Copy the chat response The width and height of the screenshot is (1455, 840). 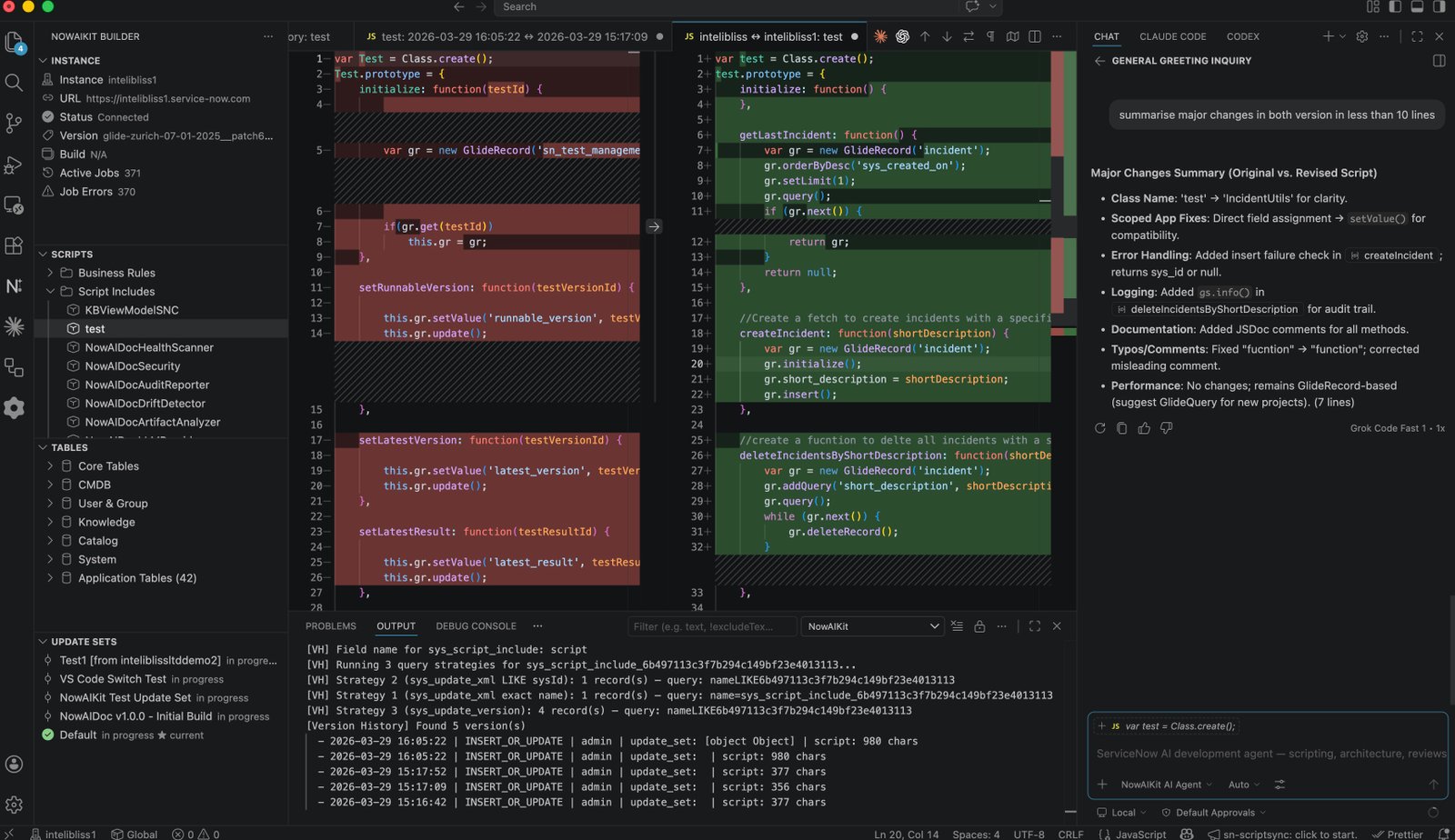point(1121,428)
